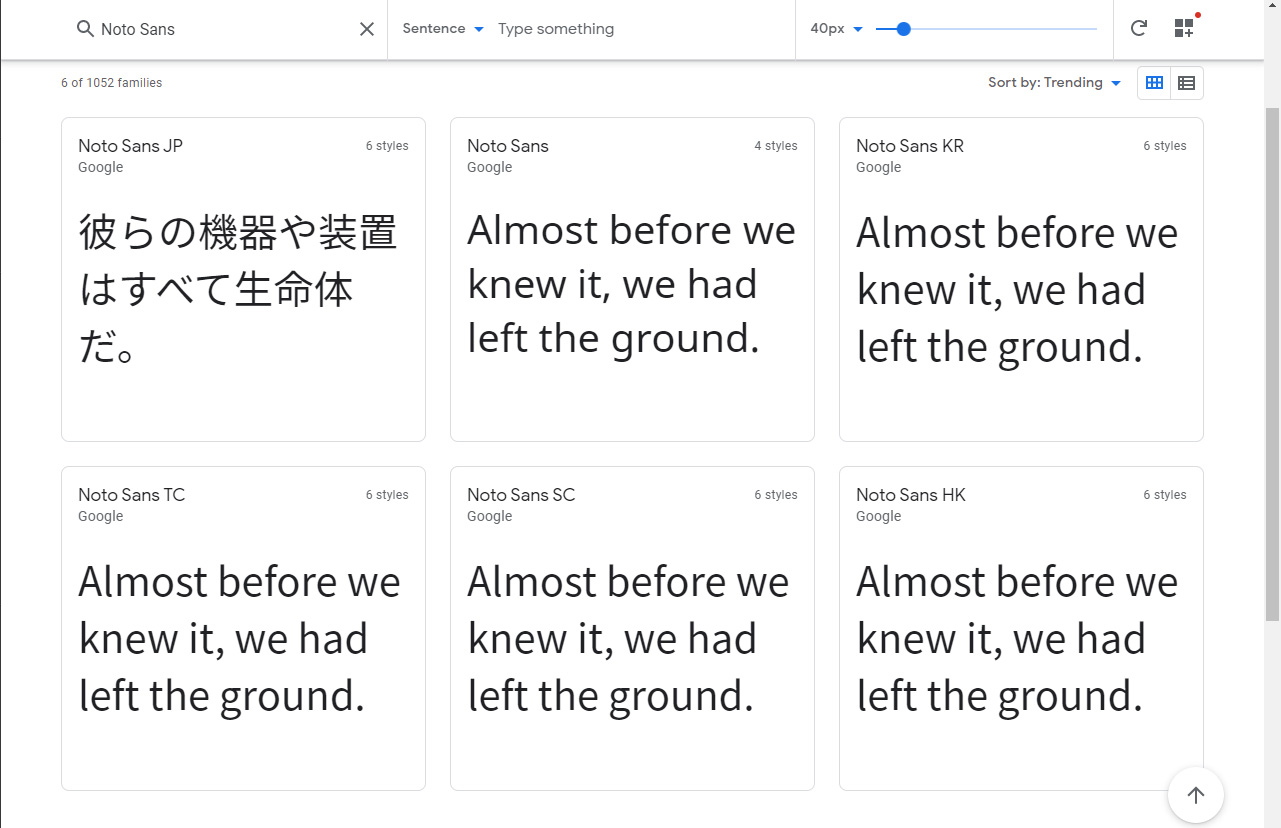
Task: Click 'Google' under Noto Sans HK
Action: [x=879, y=516]
